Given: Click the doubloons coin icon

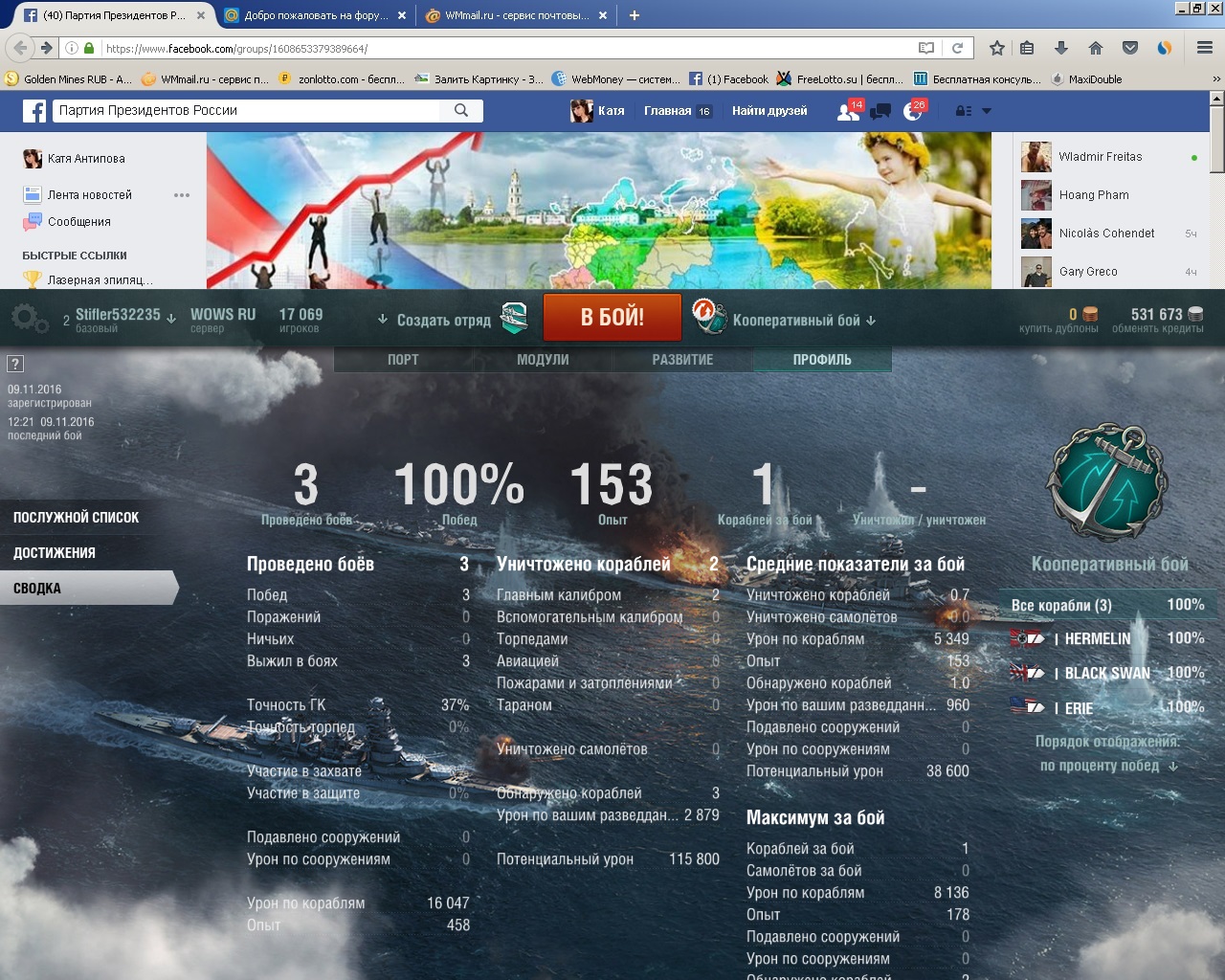Looking at the screenshot, I should pyautogui.click(x=1090, y=314).
